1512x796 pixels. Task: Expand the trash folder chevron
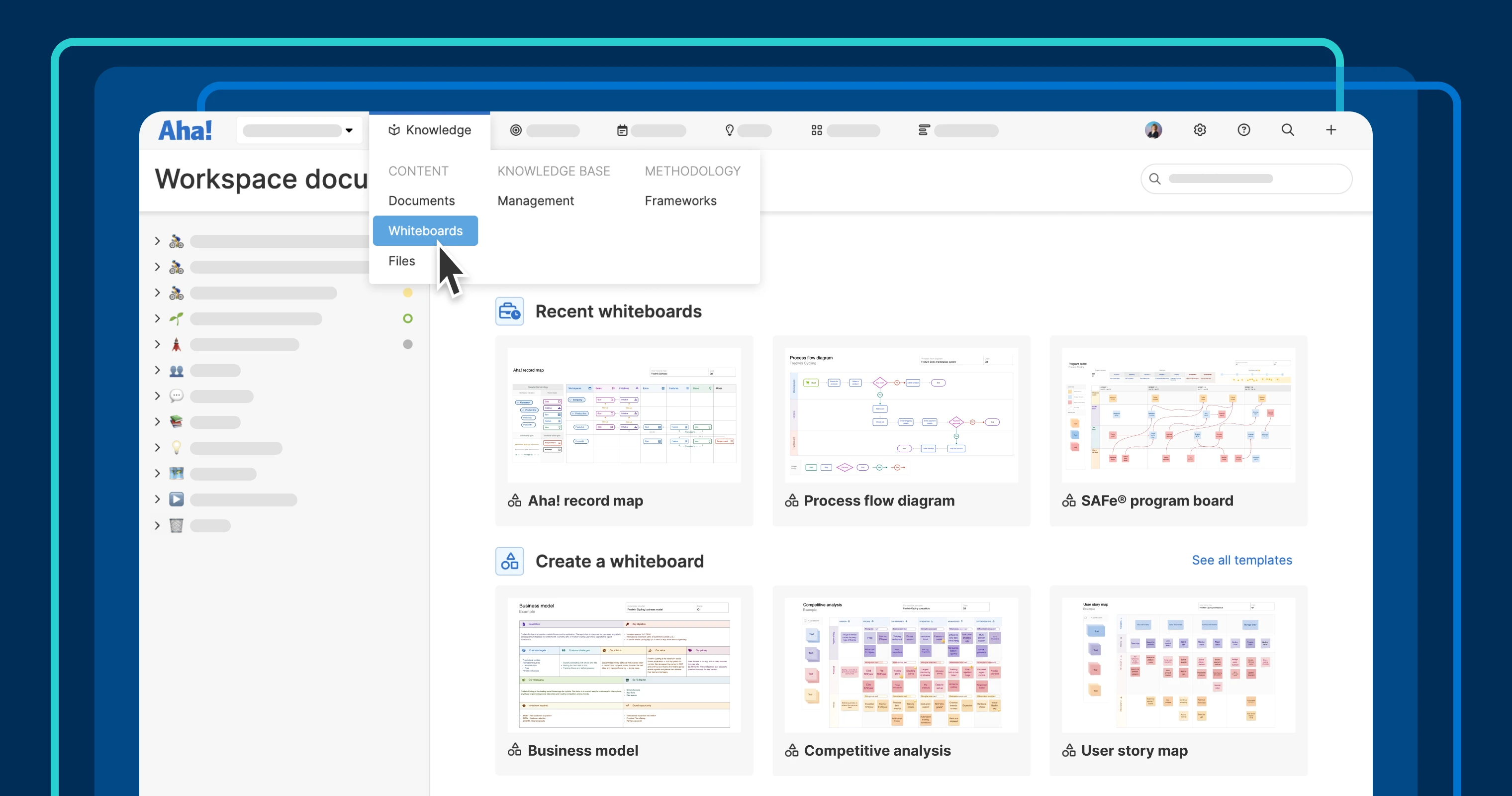(157, 525)
